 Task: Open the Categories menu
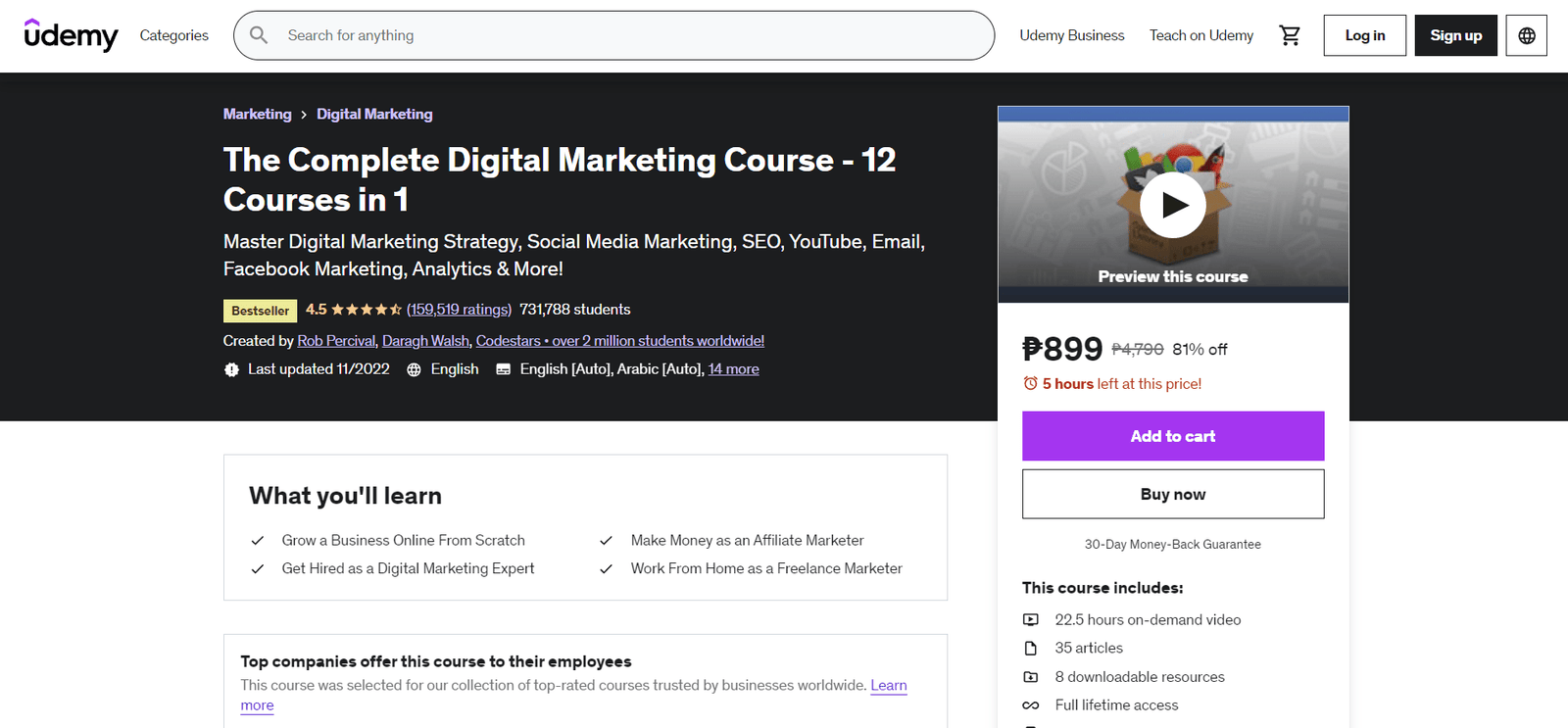pyautogui.click(x=173, y=35)
